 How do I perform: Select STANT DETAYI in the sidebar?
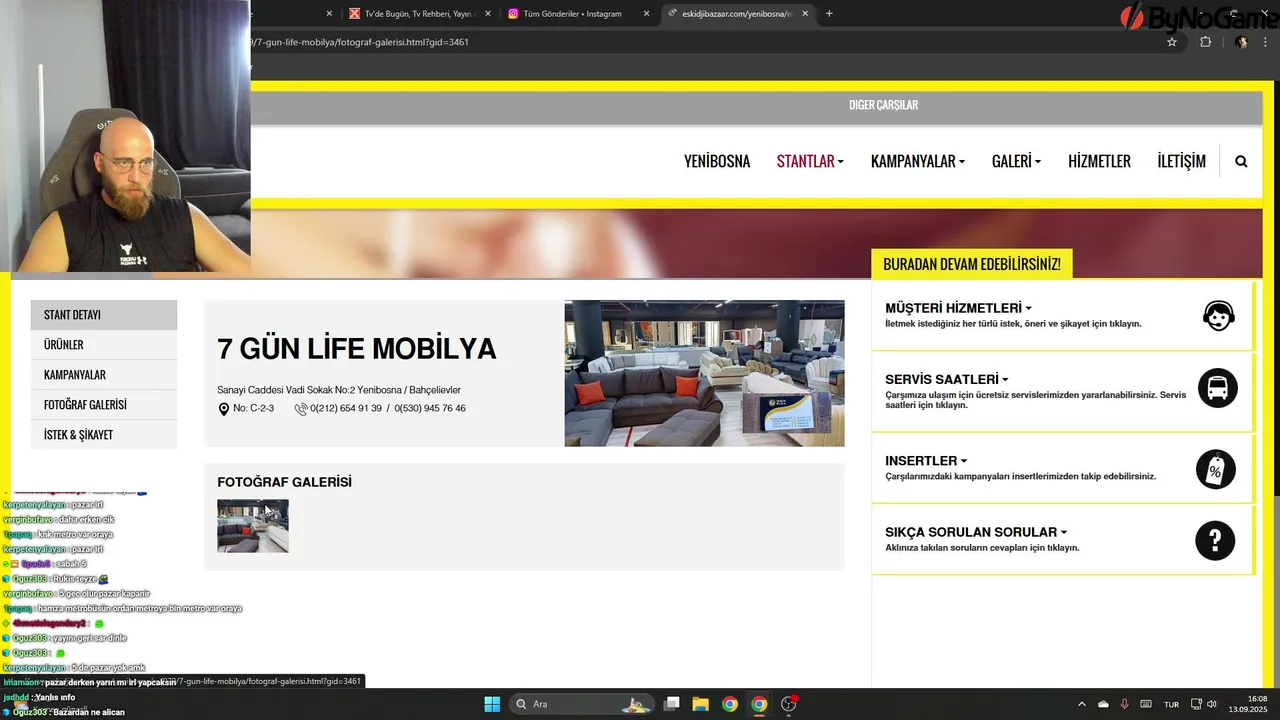104,315
